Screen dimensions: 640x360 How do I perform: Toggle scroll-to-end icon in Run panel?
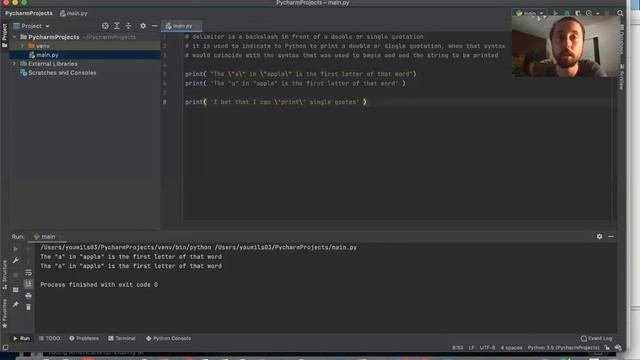(x=29, y=284)
